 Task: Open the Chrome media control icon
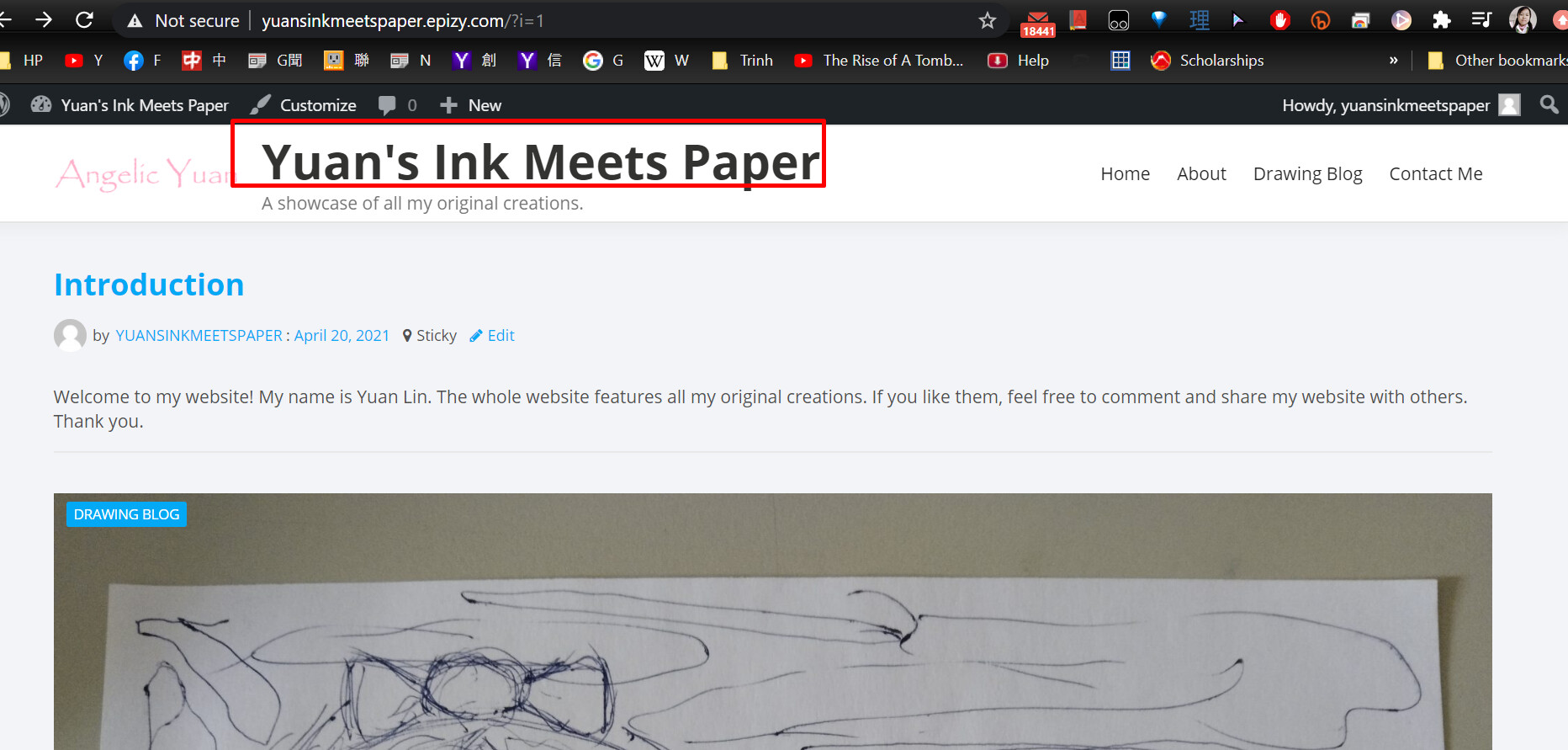(x=1481, y=20)
